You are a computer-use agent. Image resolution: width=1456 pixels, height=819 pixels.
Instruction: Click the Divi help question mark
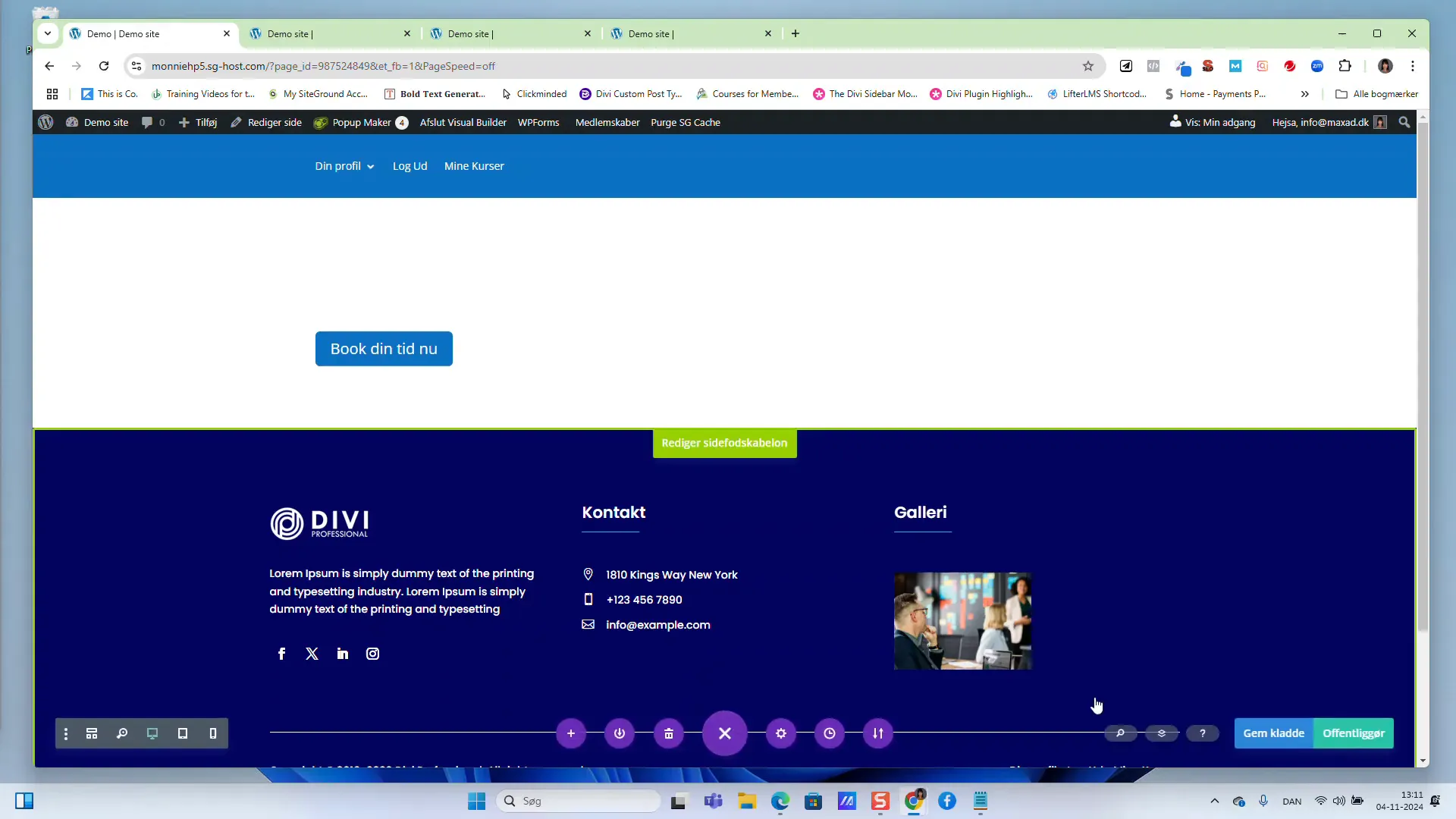coord(1203,733)
